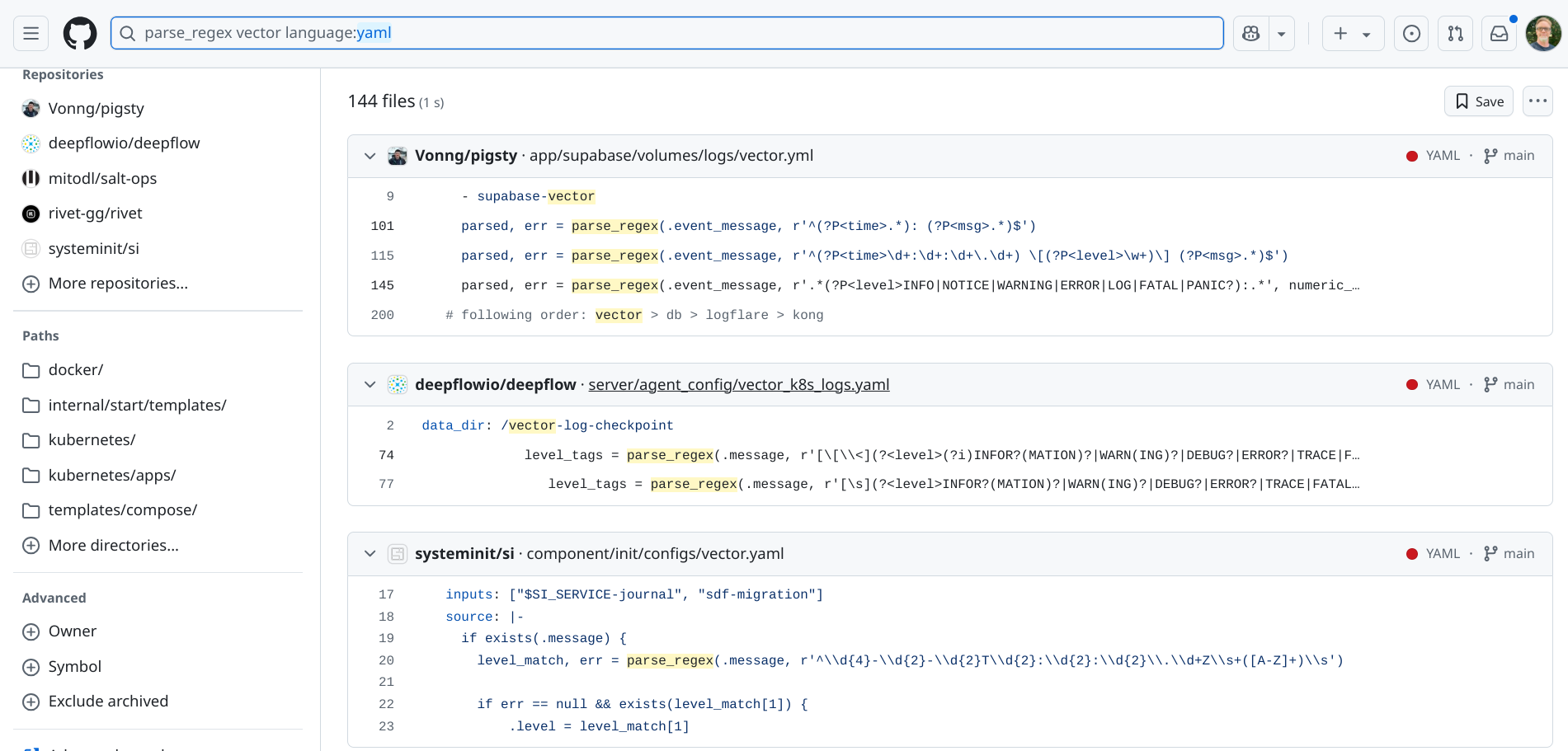This screenshot has height=751, width=1568.
Task: Filter by docker/ path
Action: click(76, 370)
